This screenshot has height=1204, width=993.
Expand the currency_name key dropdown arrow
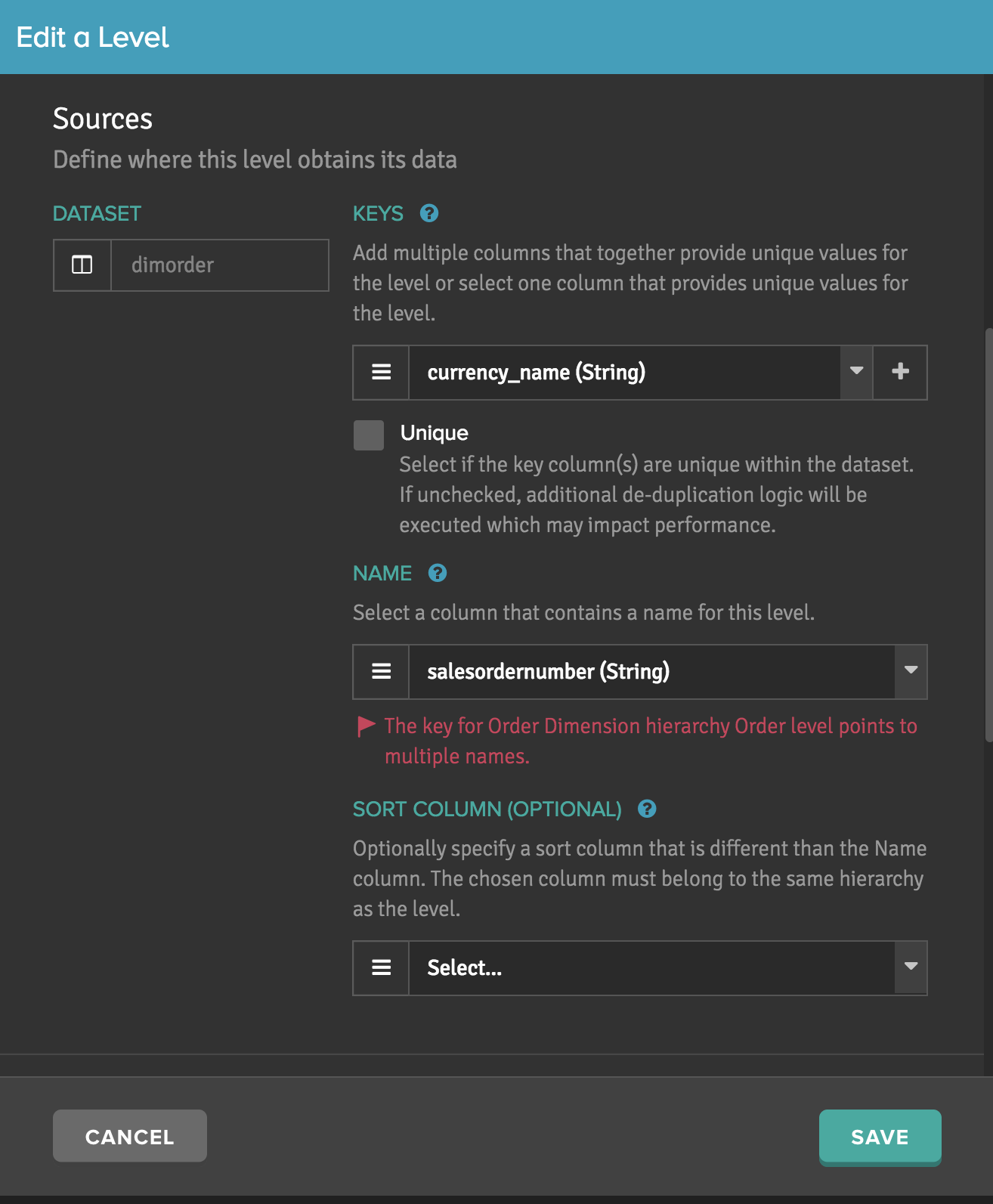click(x=856, y=373)
